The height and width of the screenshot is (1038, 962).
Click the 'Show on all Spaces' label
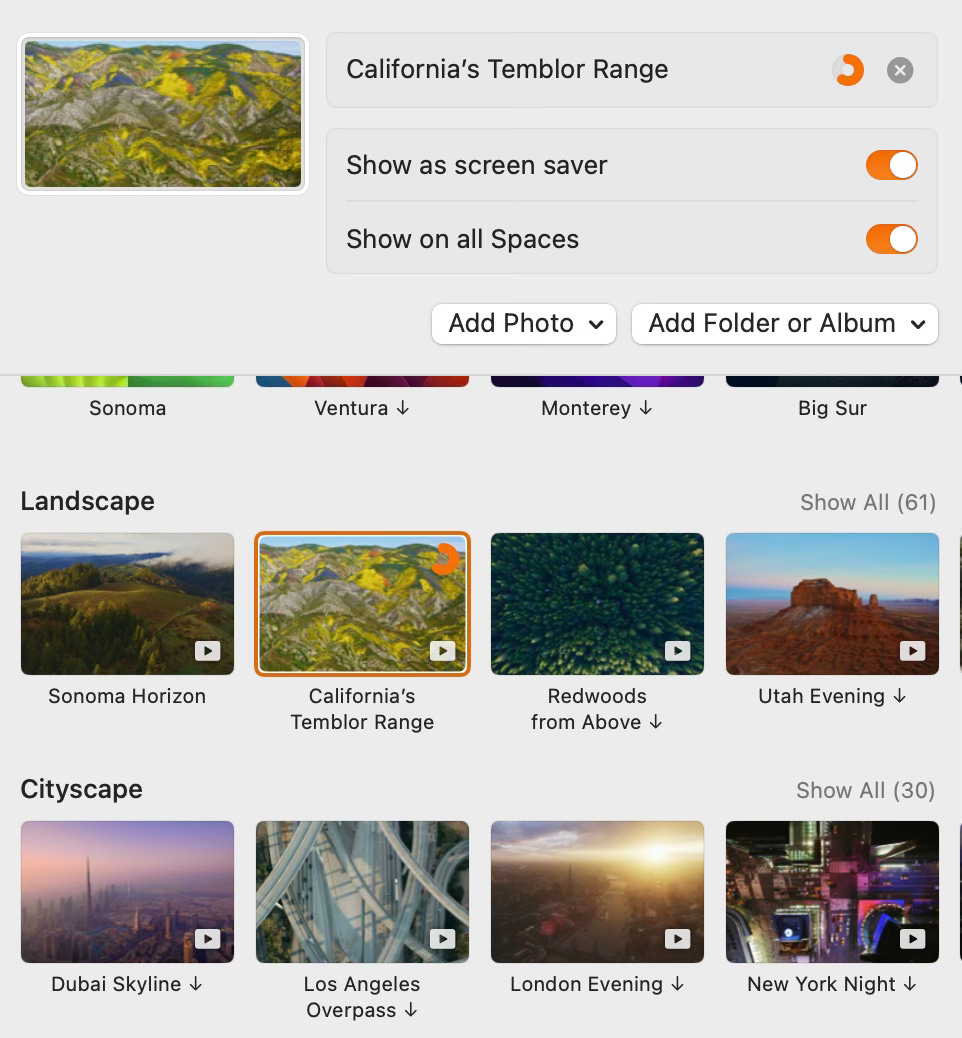(x=462, y=239)
